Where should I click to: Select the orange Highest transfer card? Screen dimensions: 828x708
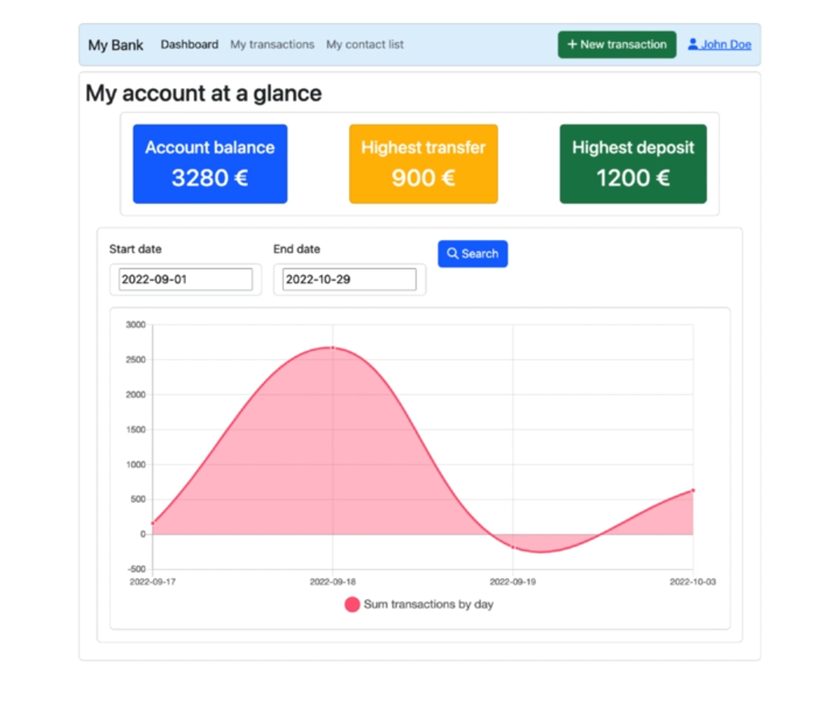422,163
